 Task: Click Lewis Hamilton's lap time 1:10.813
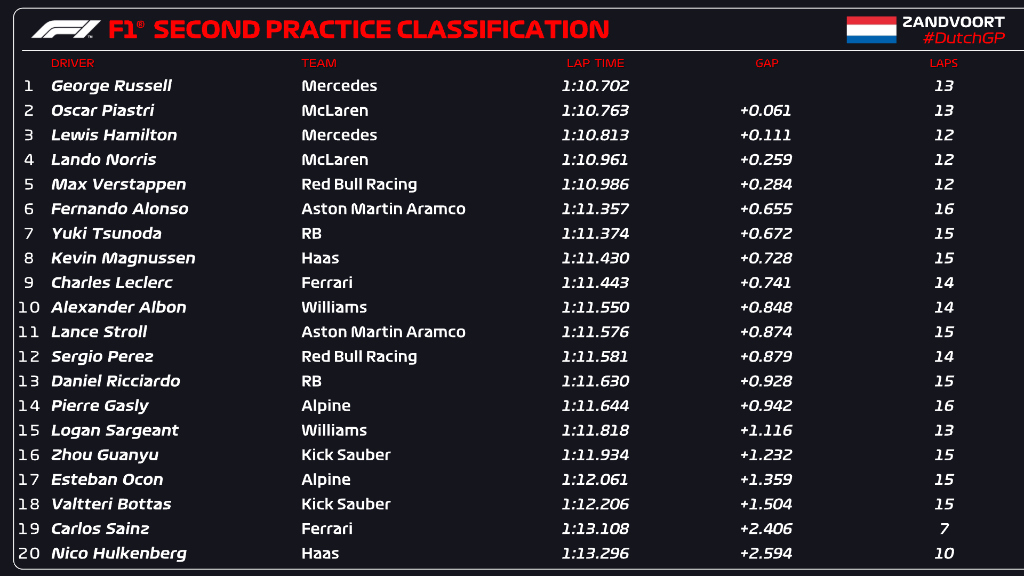(x=595, y=135)
